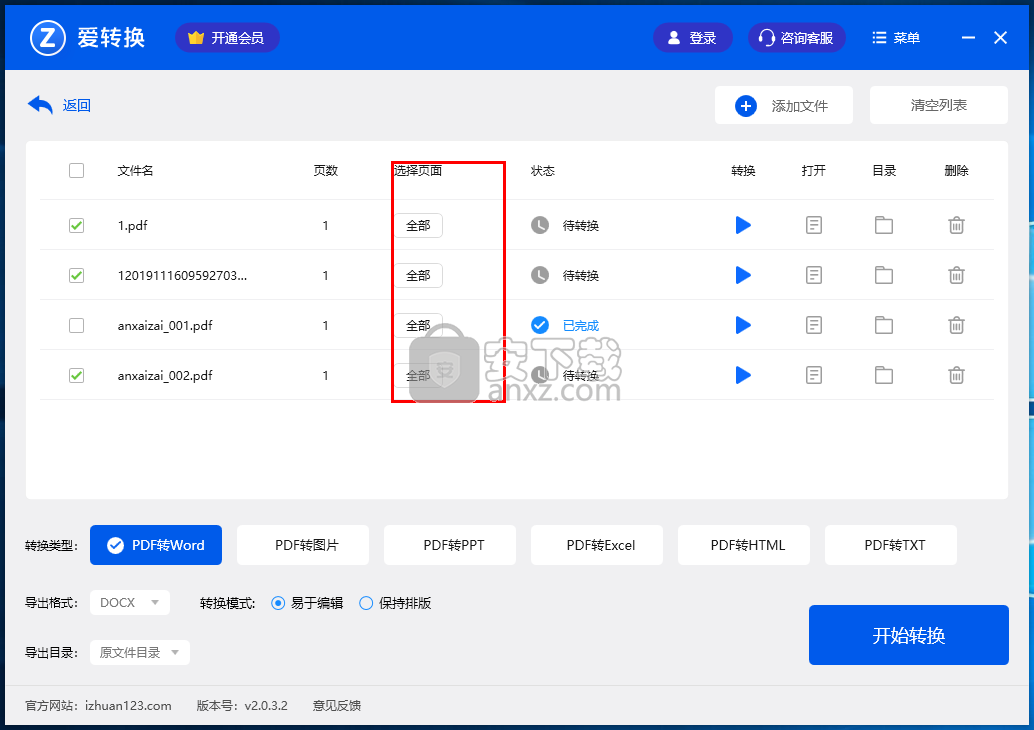Image resolution: width=1034 pixels, height=730 pixels.
Task: Click the 文件名 column header
Action: click(135, 171)
